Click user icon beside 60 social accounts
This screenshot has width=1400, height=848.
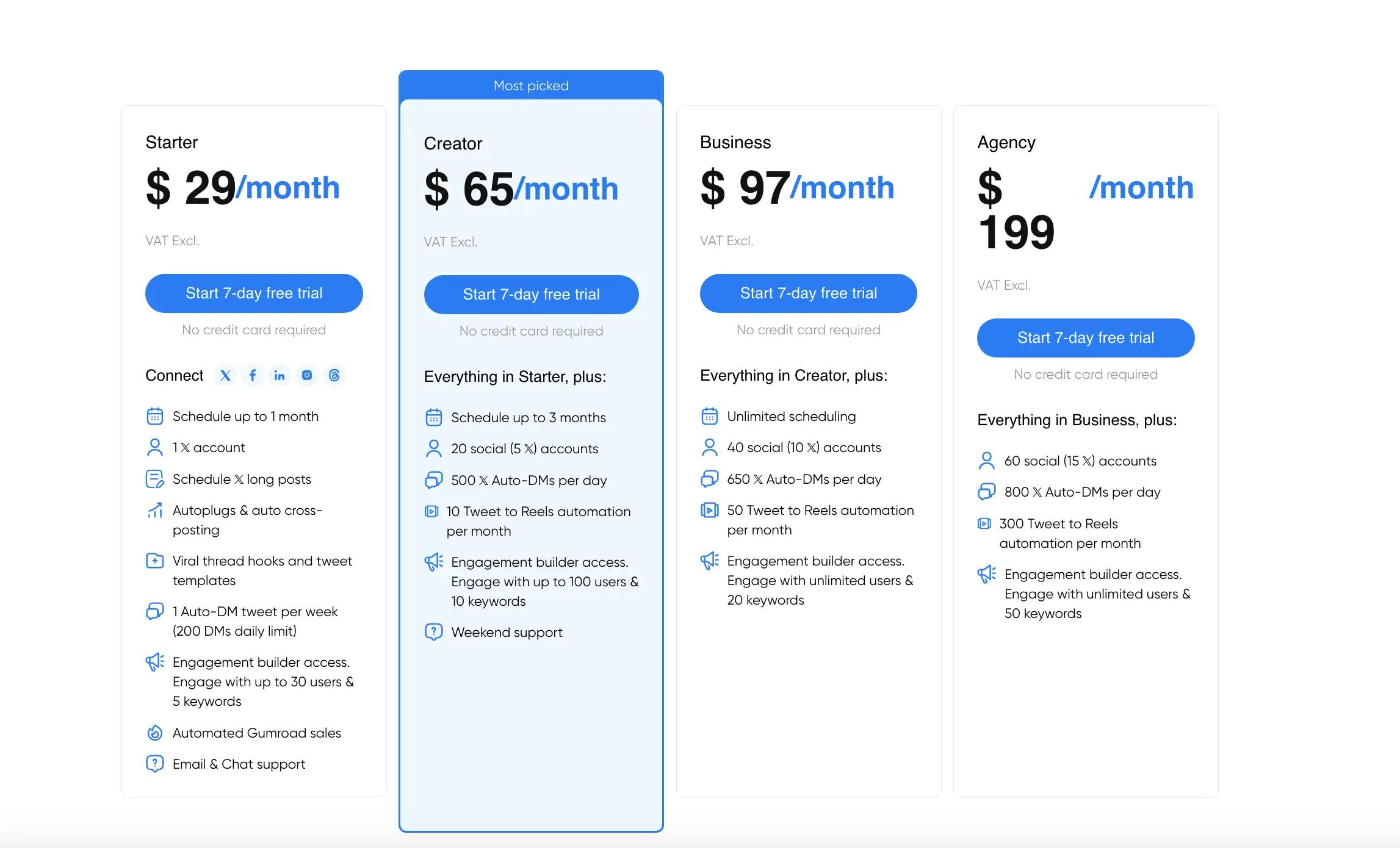986,461
